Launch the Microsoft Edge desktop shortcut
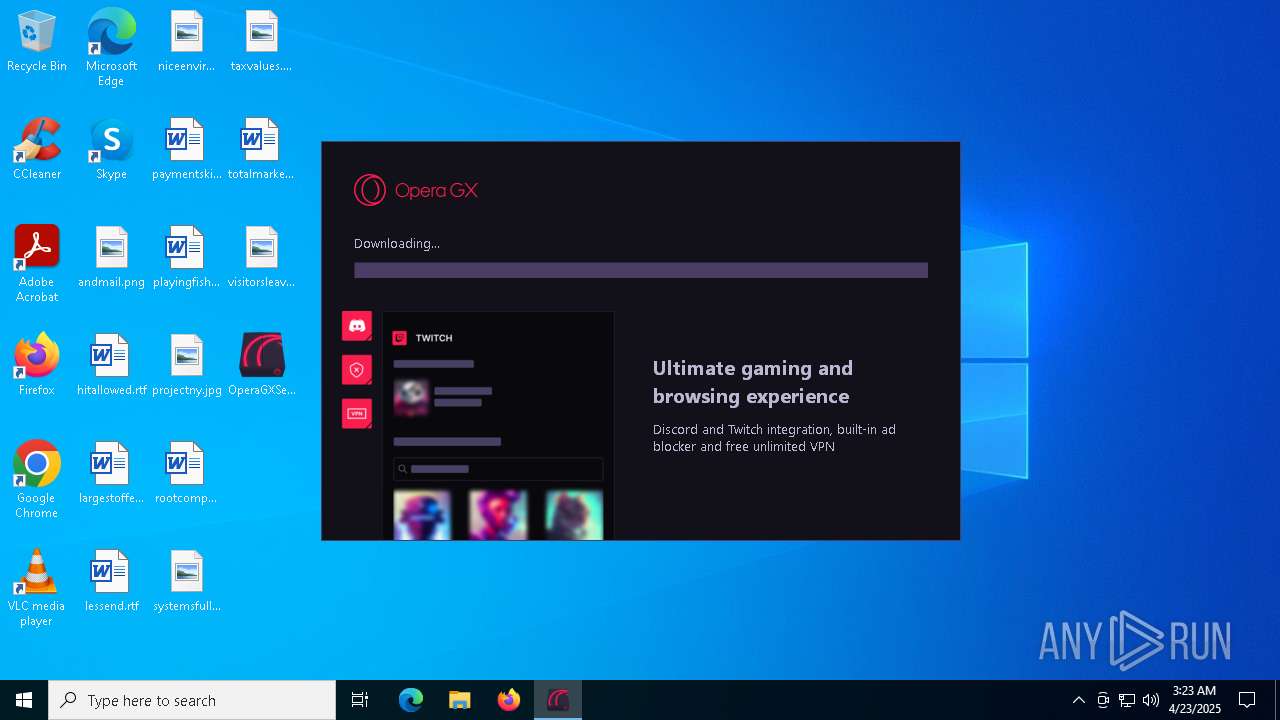The width and height of the screenshot is (1280, 720). pyautogui.click(x=111, y=48)
